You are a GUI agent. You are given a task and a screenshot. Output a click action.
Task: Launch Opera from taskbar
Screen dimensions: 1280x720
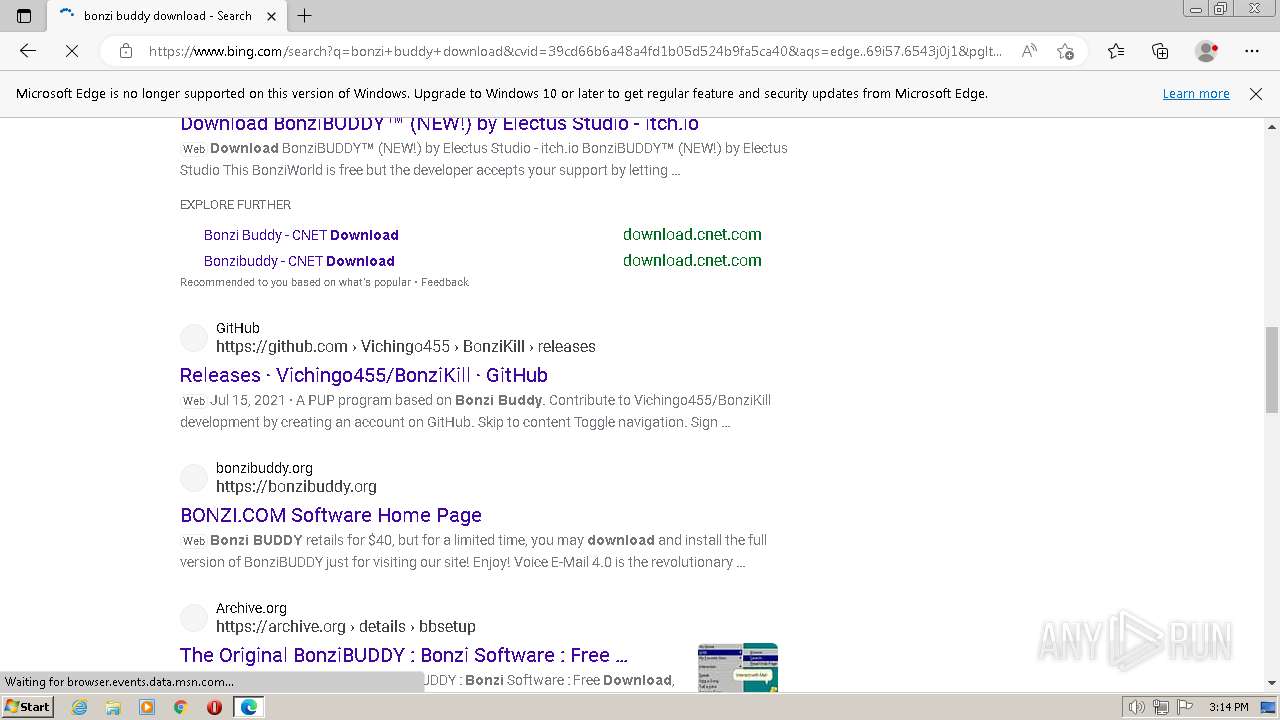point(214,707)
